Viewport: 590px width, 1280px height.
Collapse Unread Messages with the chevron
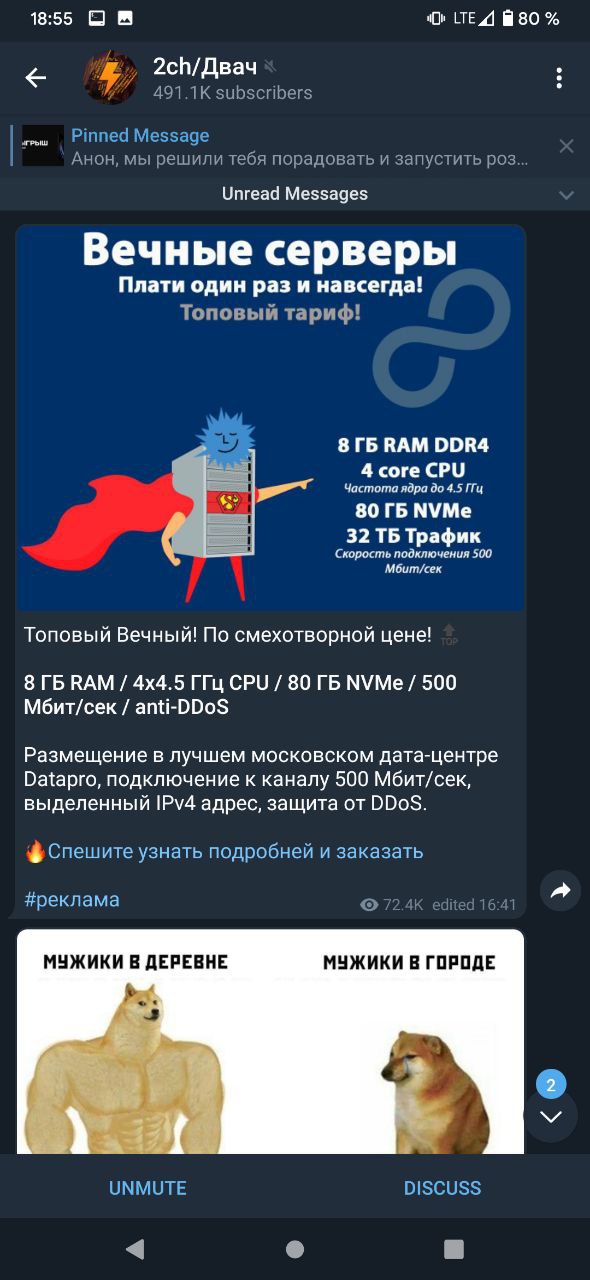566,195
